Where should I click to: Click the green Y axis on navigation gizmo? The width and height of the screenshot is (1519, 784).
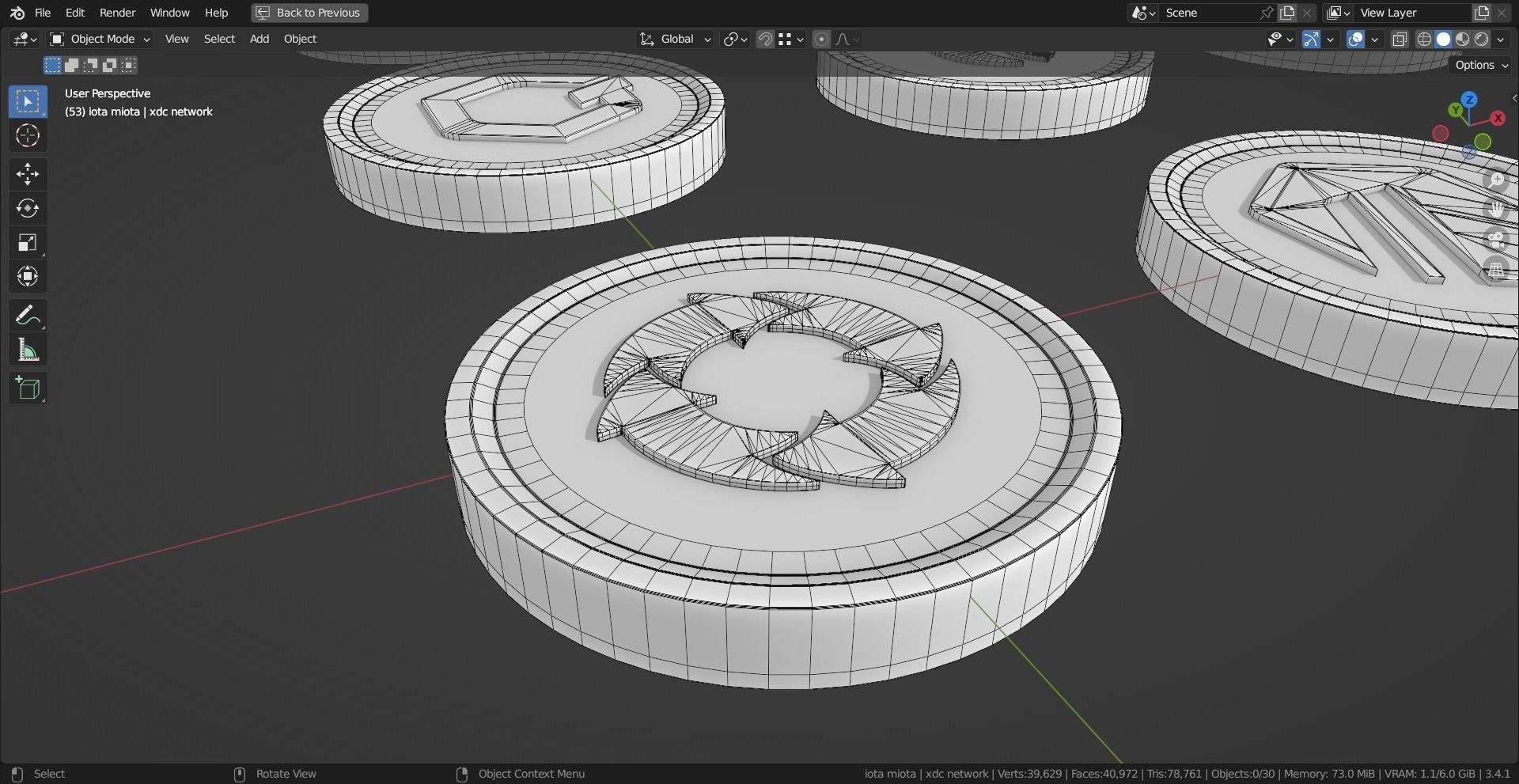tap(1456, 111)
